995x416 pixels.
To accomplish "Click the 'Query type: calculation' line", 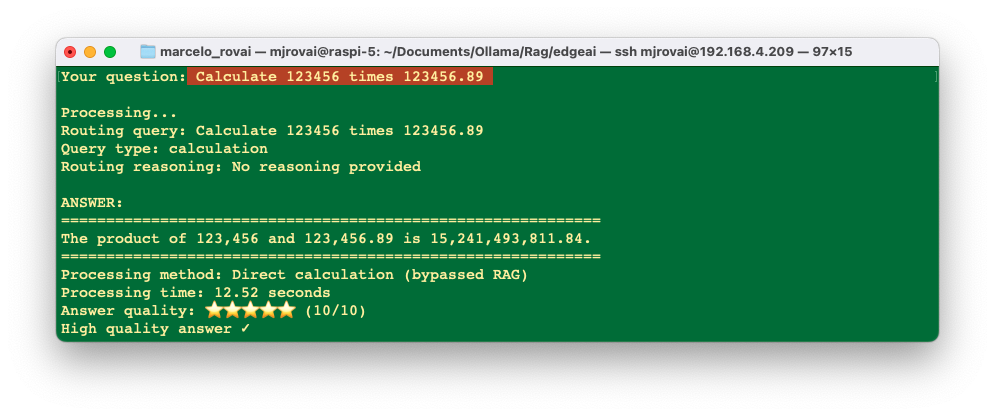I will tap(164, 148).
